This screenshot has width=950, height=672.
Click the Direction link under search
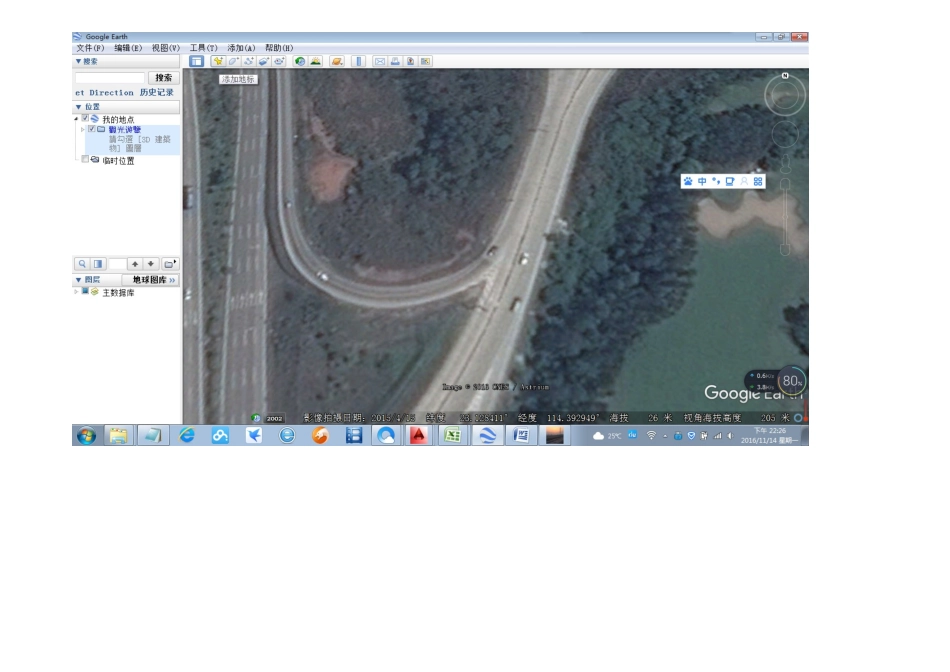coord(111,93)
